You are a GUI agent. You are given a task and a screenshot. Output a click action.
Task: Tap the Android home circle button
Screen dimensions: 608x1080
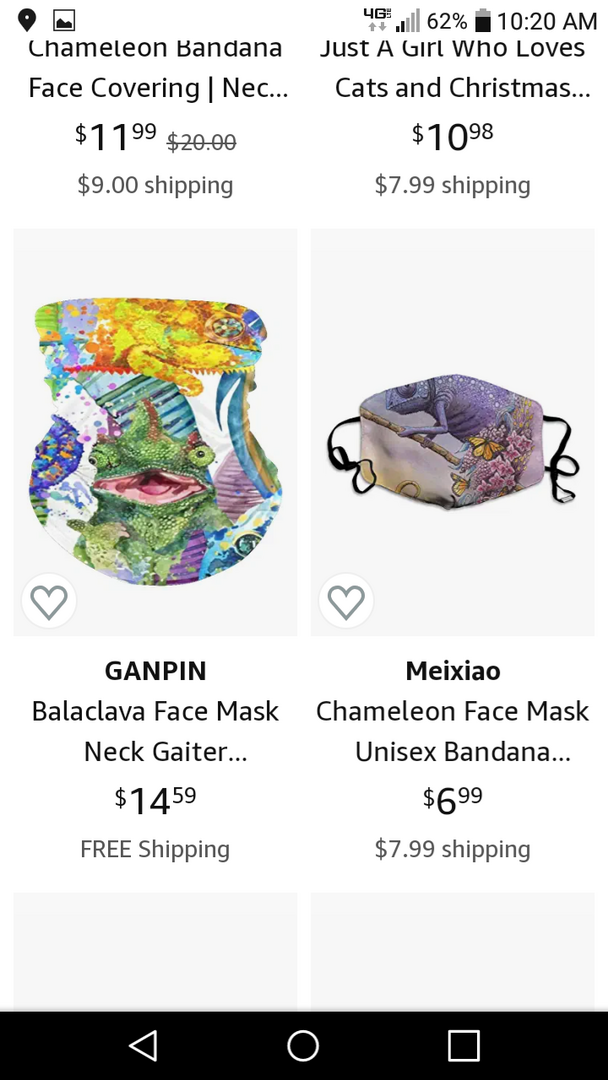point(303,1046)
